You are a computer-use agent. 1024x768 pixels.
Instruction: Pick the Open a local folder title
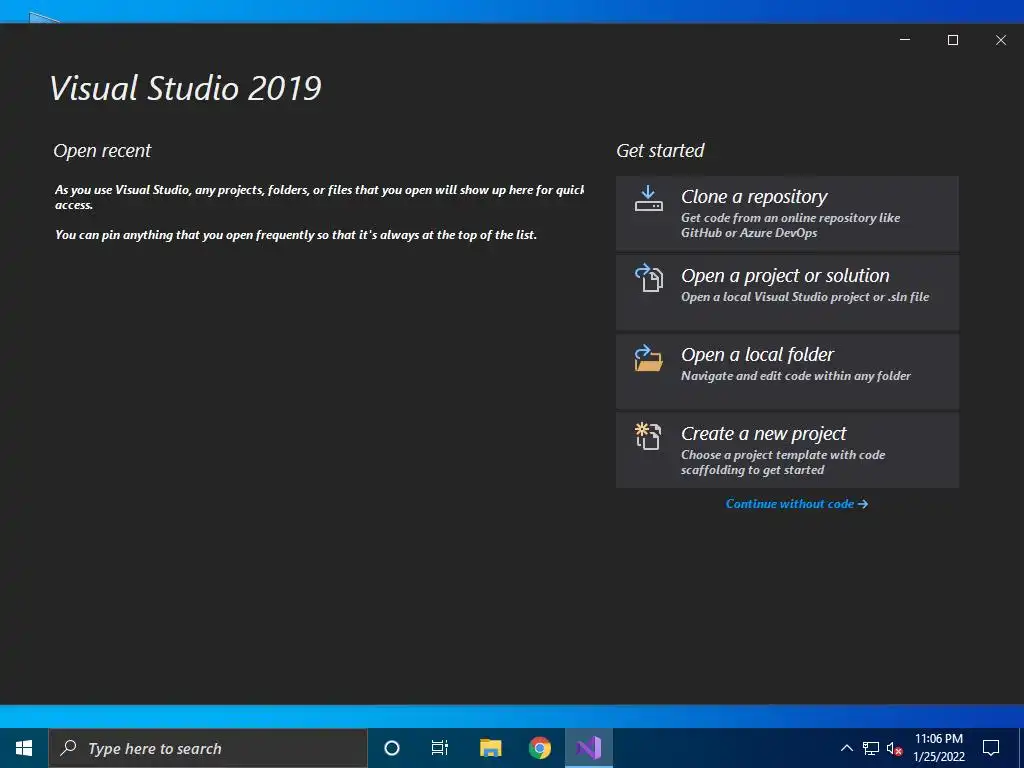[x=757, y=355]
